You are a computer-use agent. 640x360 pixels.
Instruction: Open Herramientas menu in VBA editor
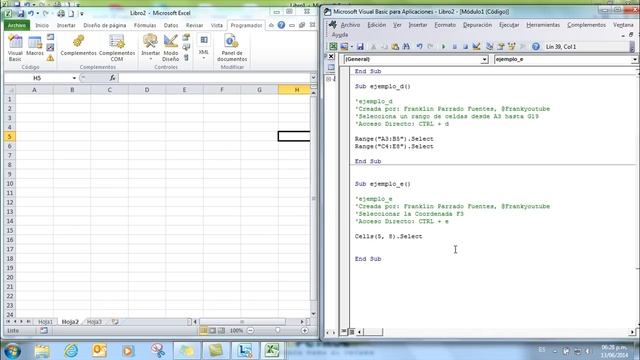point(543,25)
